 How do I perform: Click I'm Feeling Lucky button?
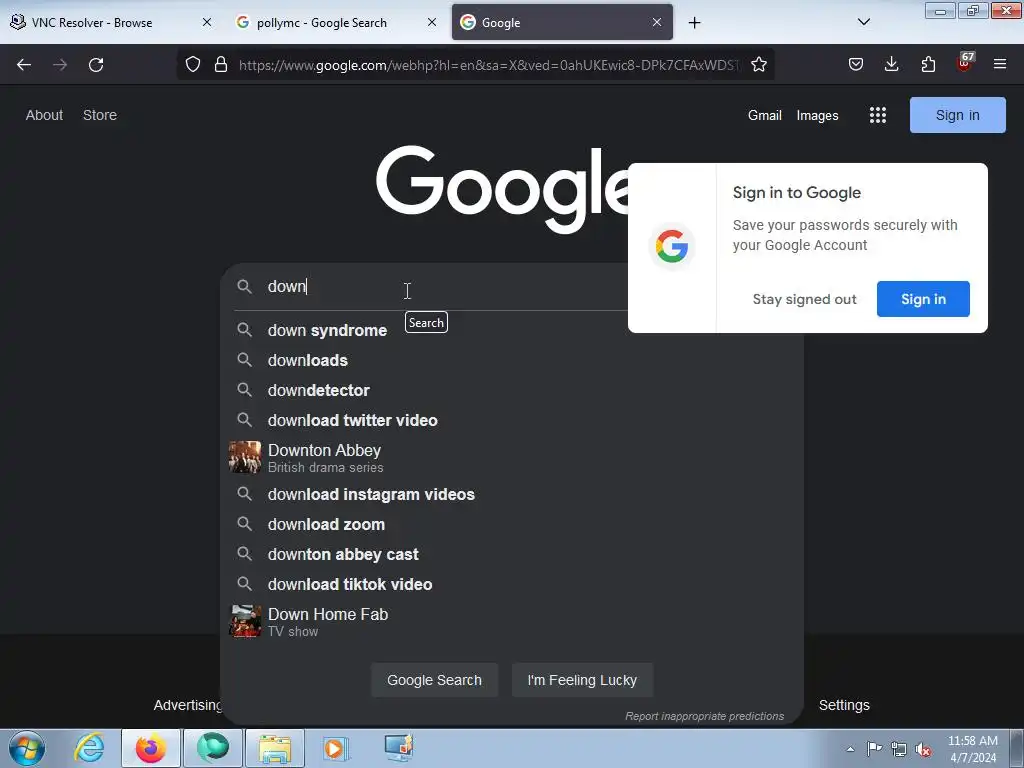click(x=582, y=680)
